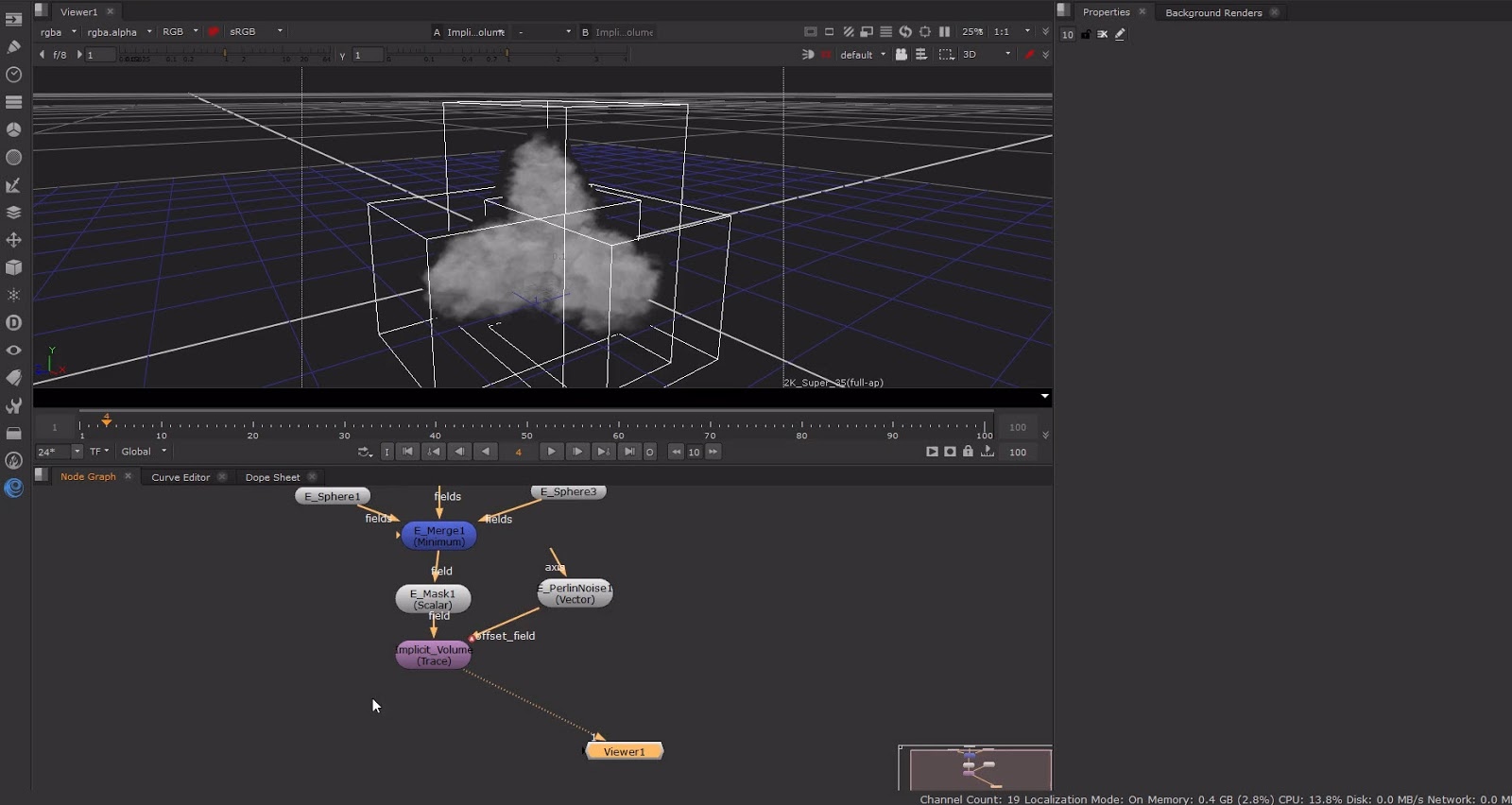Jump to the last frame
The height and width of the screenshot is (805, 1512).
point(629,452)
